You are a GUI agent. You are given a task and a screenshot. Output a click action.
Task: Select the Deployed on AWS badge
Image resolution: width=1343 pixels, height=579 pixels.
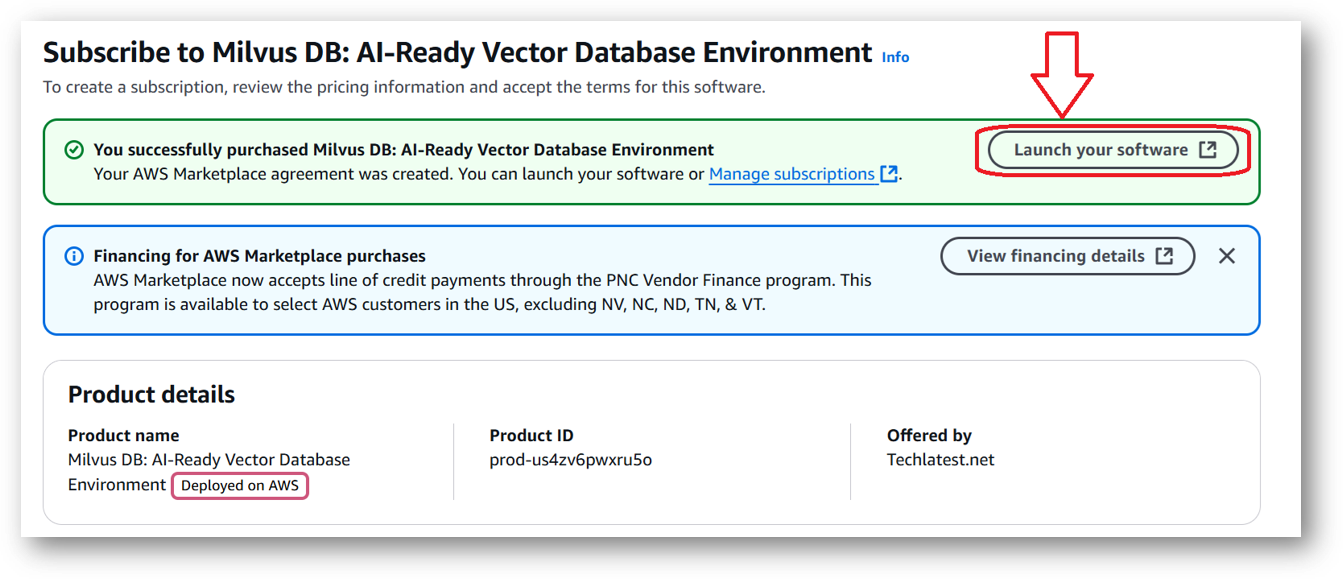239,485
